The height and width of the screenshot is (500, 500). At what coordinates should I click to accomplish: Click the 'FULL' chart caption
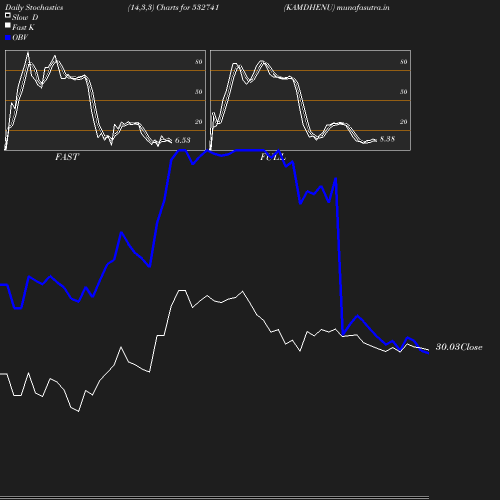pyautogui.click(x=273, y=157)
